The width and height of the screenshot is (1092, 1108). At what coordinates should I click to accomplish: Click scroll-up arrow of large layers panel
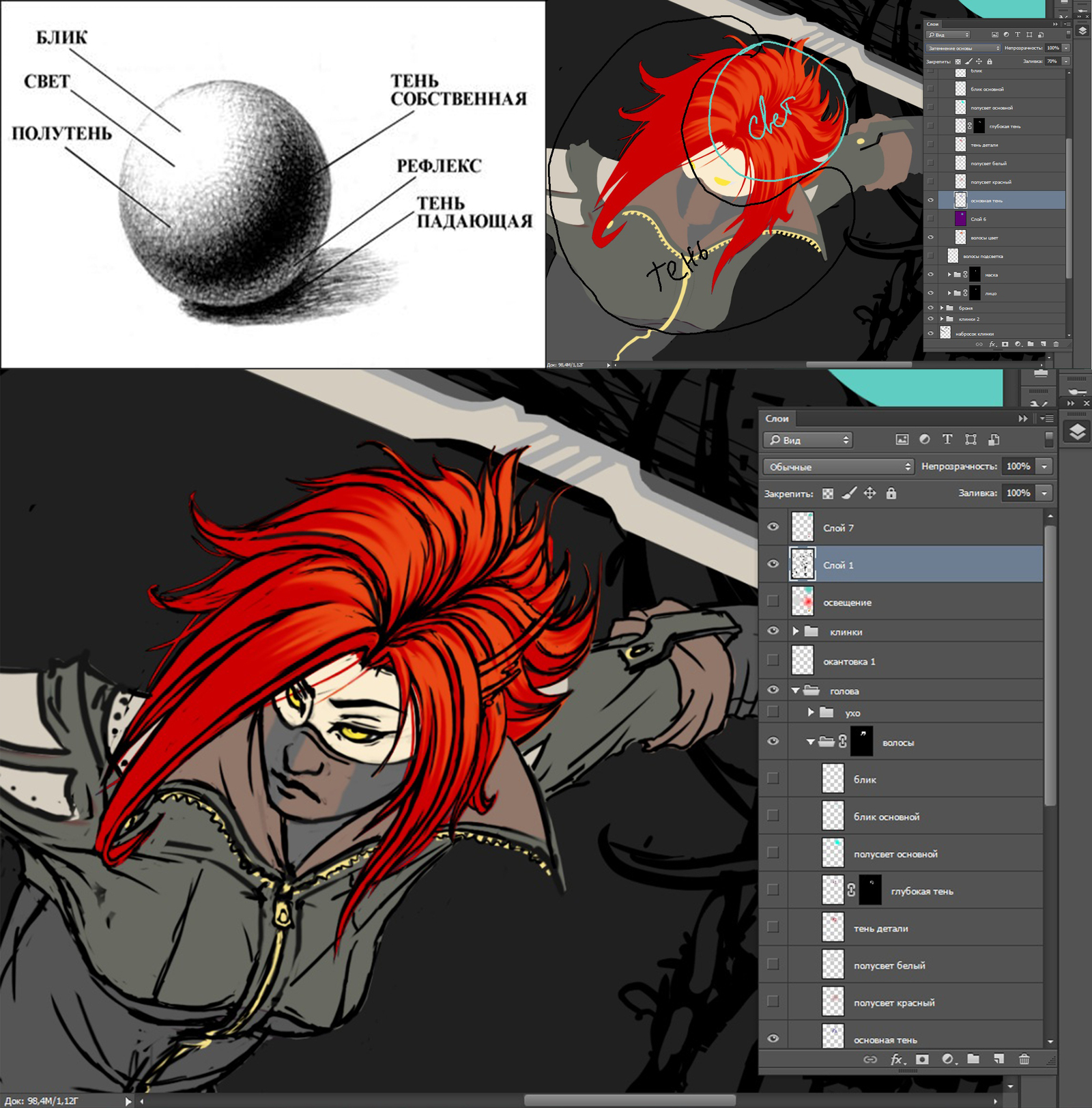1050,516
